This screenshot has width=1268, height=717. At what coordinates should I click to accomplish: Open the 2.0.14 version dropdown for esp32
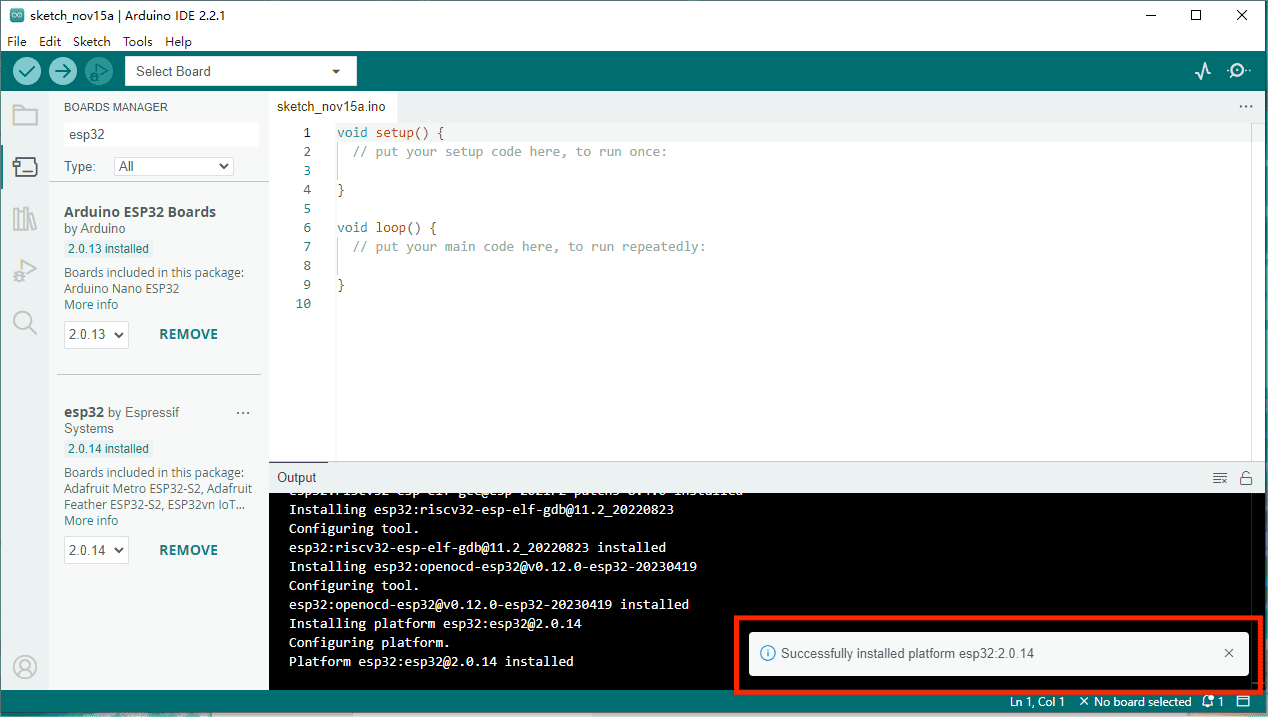click(95, 549)
